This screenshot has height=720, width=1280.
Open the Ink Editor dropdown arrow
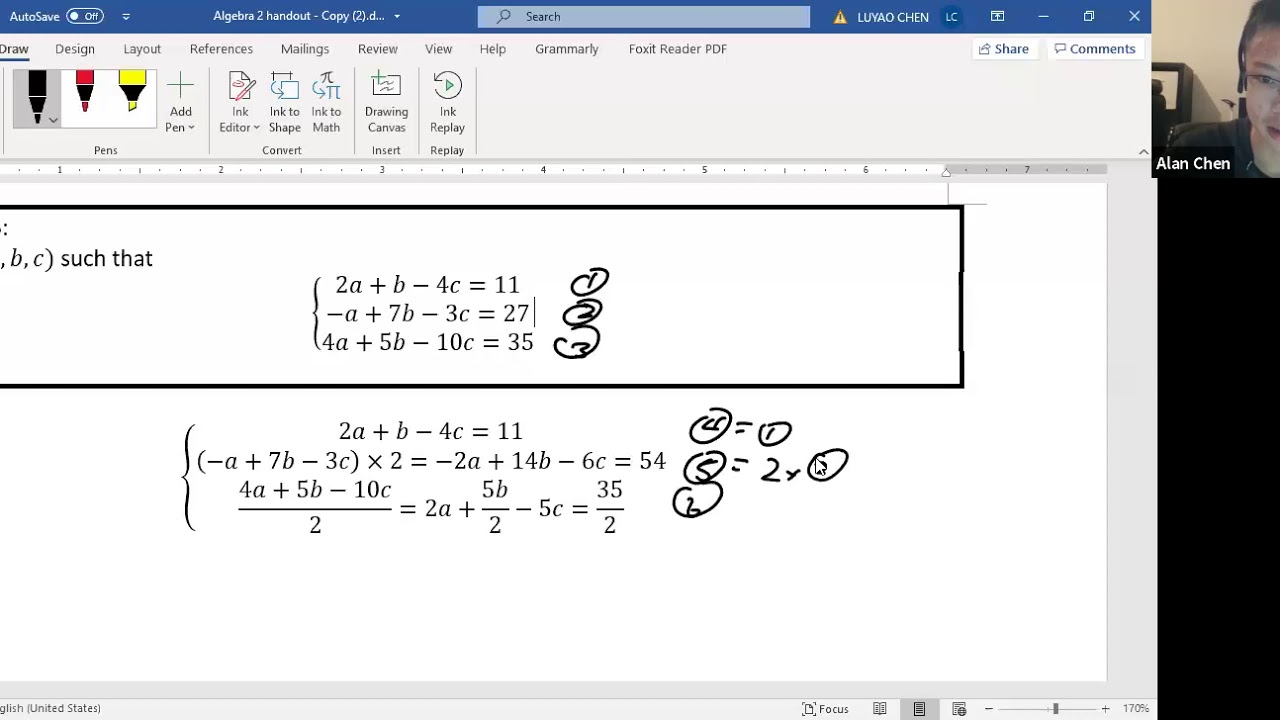[256, 128]
